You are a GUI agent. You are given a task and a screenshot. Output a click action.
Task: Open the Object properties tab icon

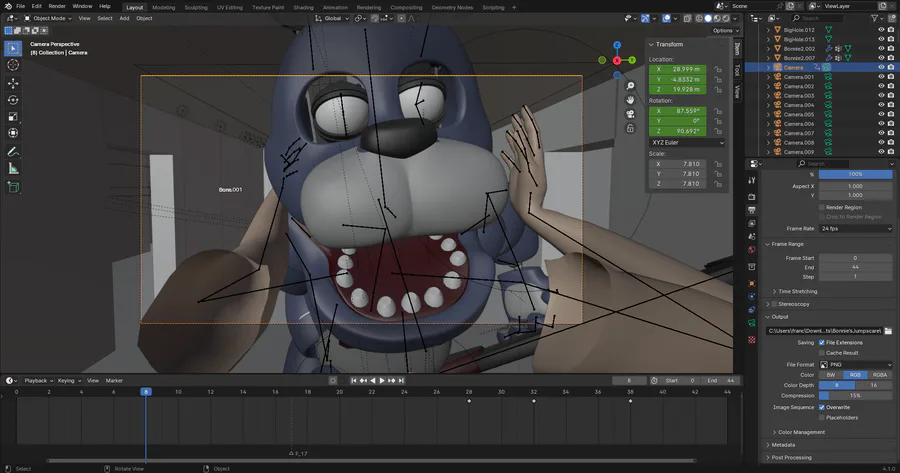752,284
